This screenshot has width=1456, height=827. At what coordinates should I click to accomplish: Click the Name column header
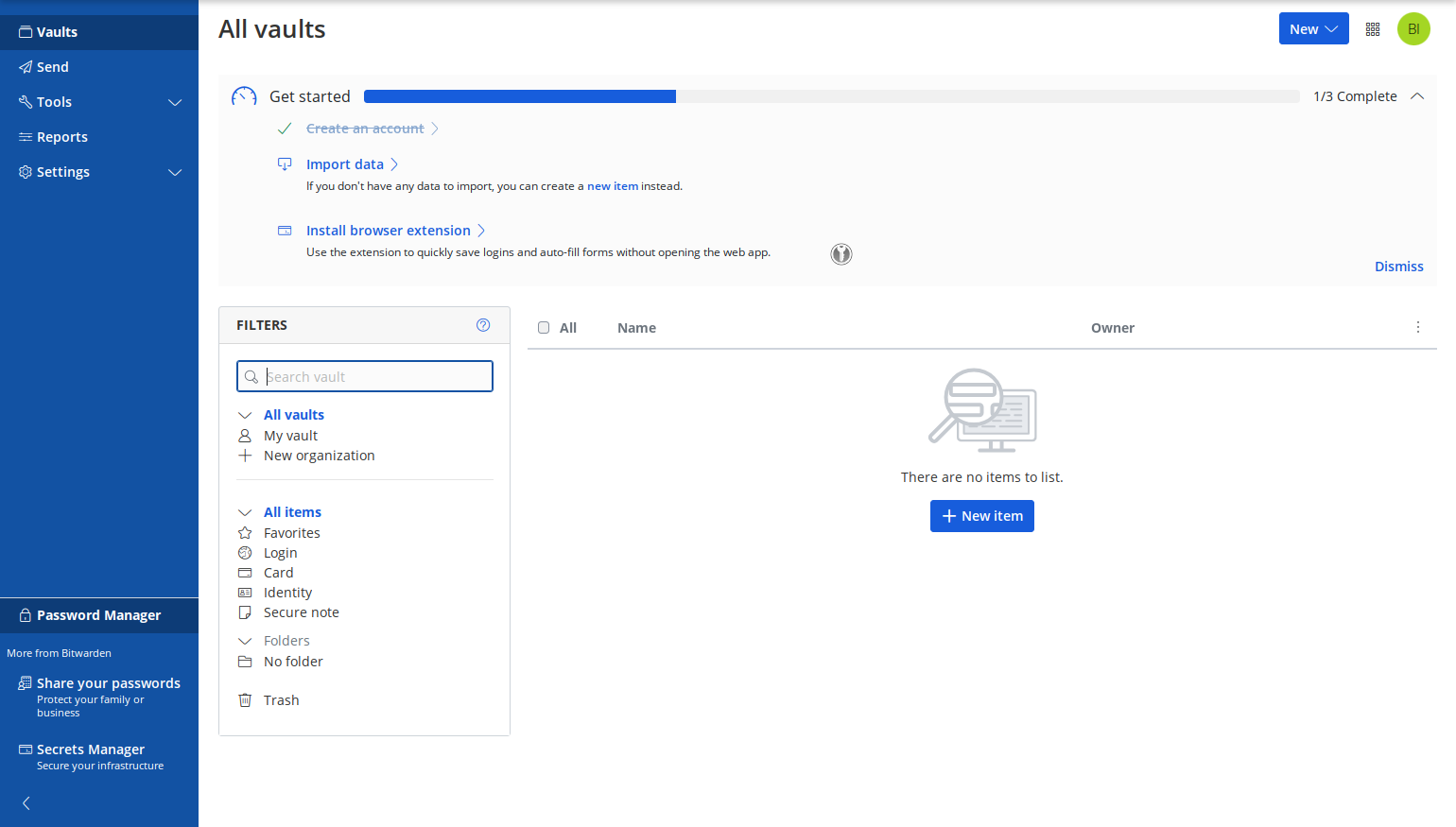(x=636, y=328)
